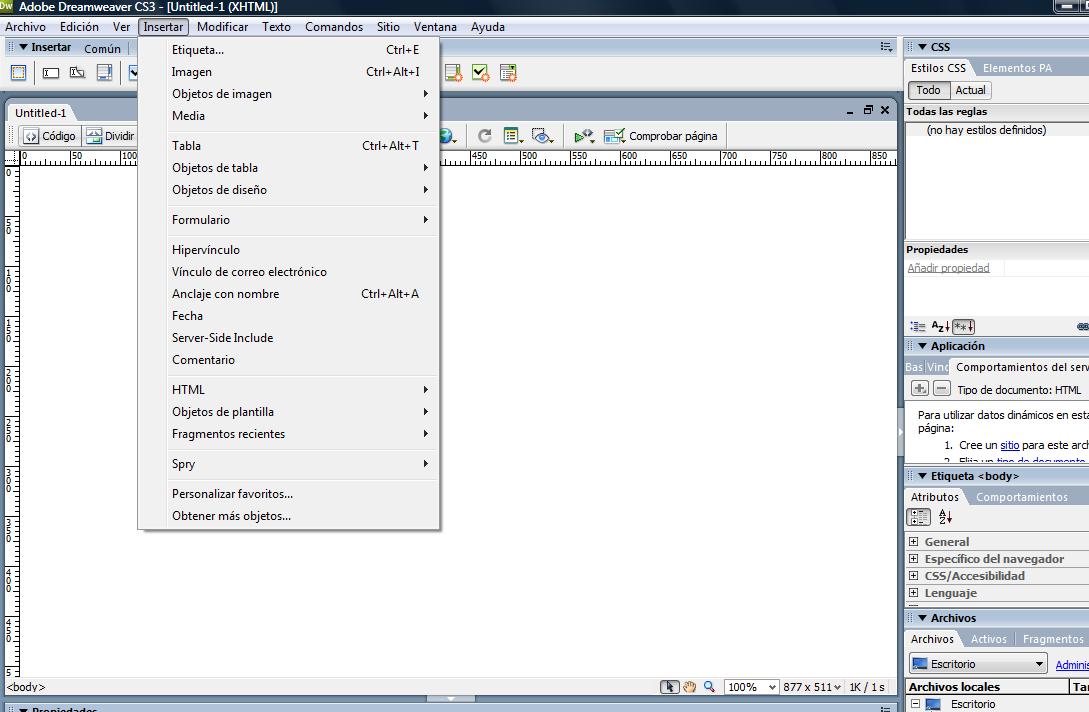Click the refresh design view icon
Image resolution: width=1089 pixels, height=712 pixels.
coord(485,135)
